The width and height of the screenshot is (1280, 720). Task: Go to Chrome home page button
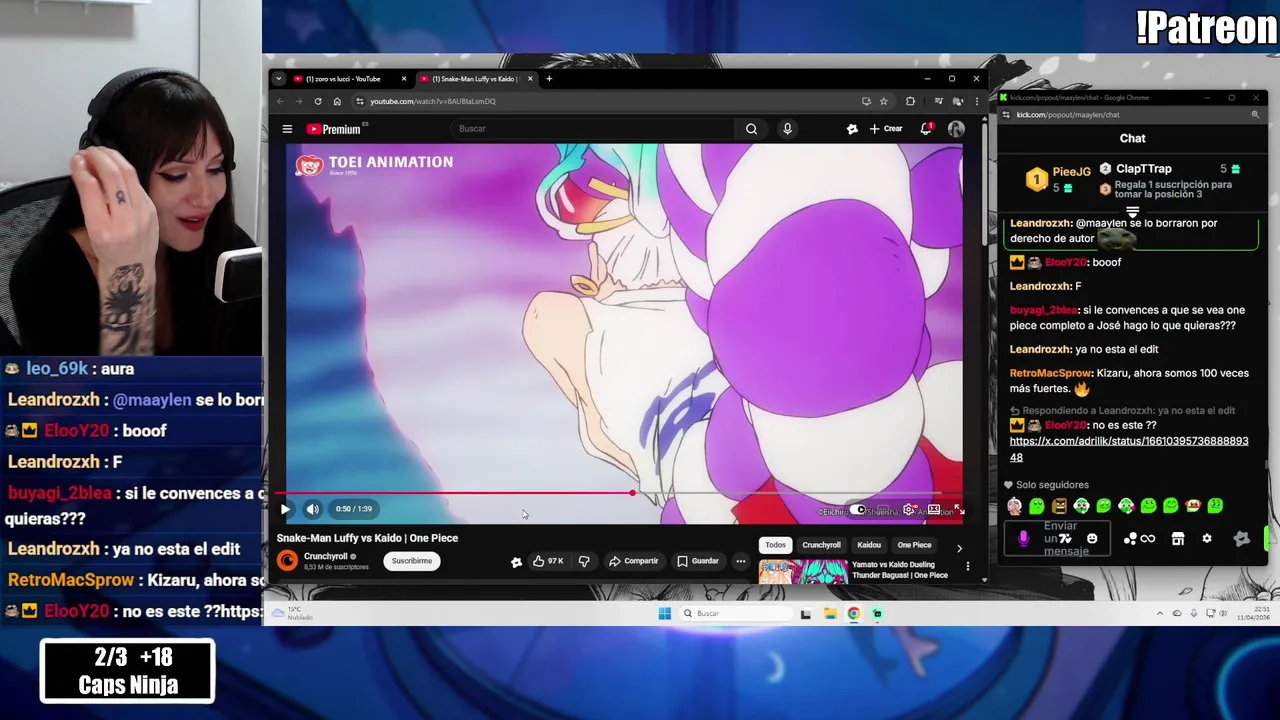point(337,101)
